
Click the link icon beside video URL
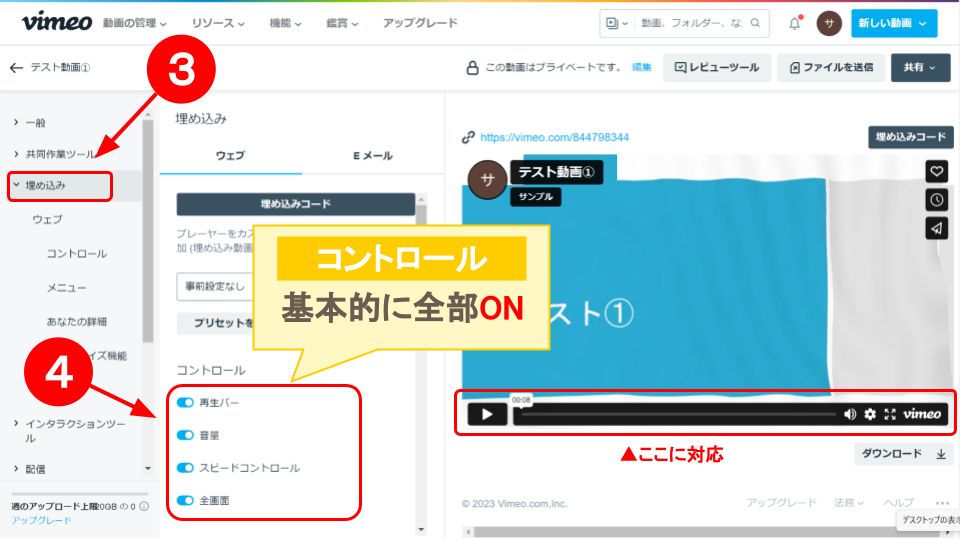[x=468, y=137]
